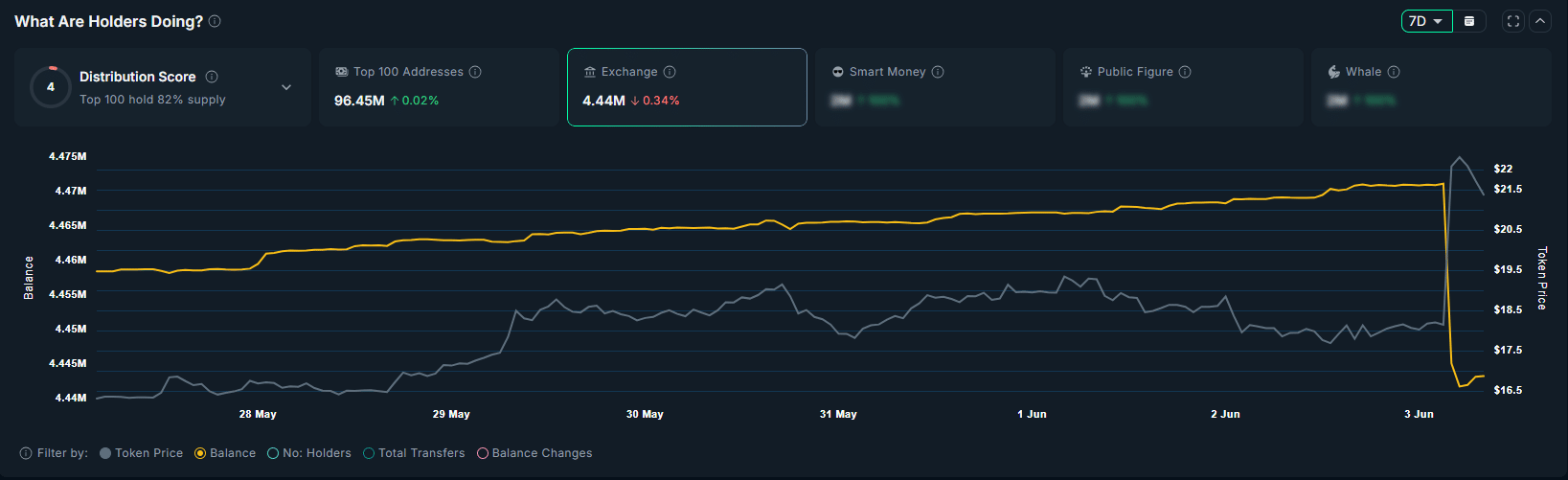
Task: Select the Smart Money card
Action: pos(935,87)
